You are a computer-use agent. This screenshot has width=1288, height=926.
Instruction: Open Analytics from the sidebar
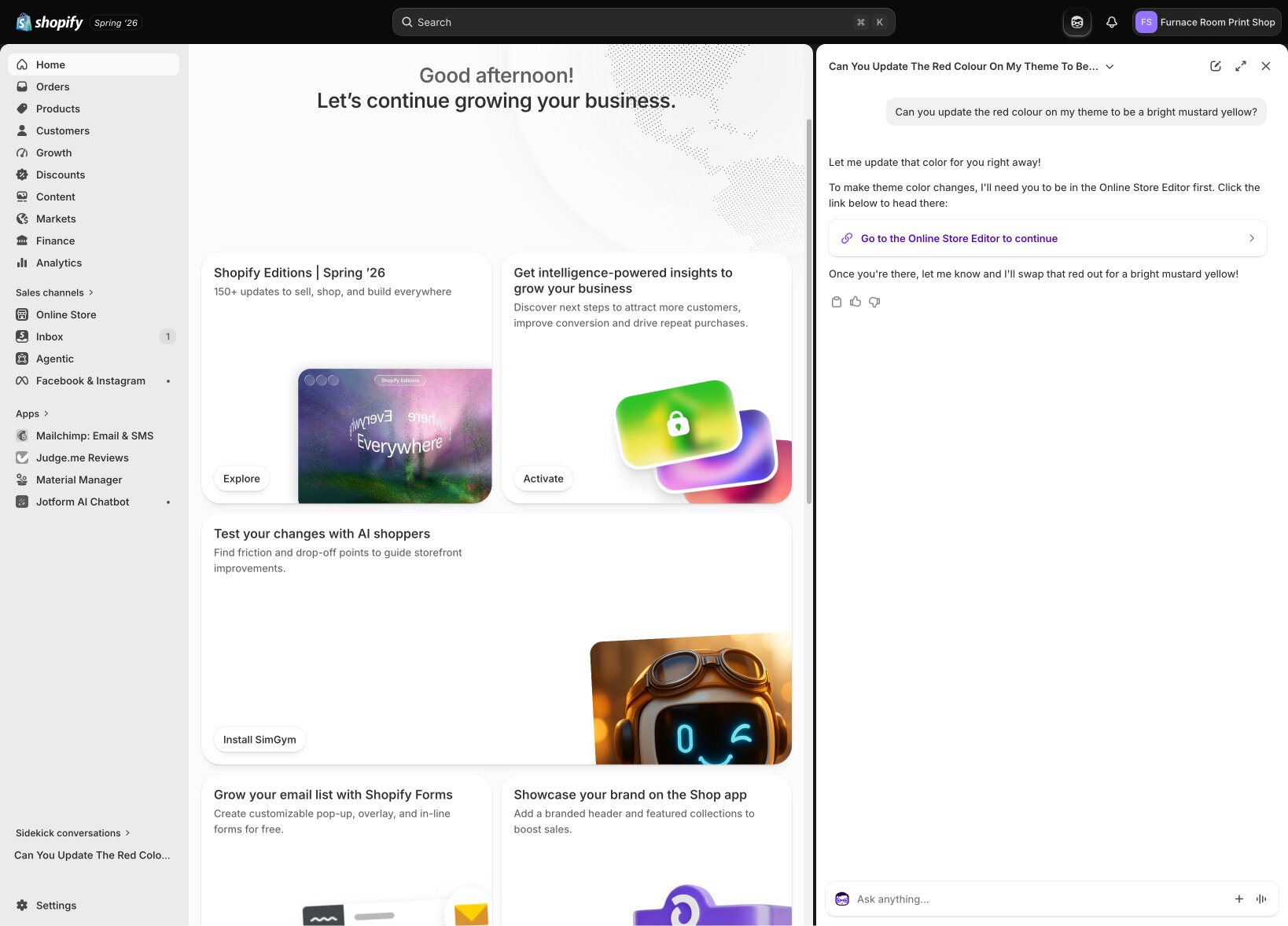click(94, 263)
